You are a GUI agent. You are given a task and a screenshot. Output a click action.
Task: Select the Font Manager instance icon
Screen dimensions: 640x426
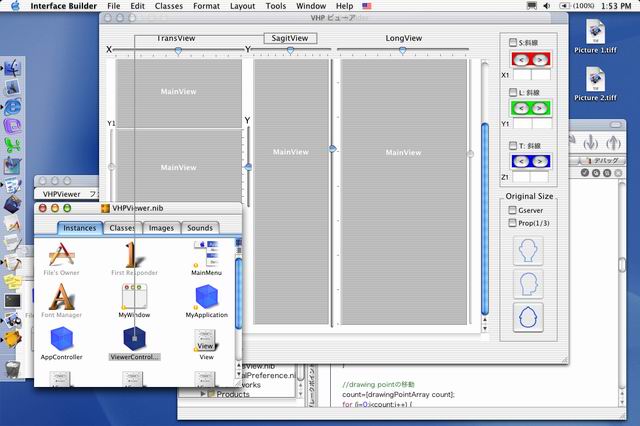coord(61,297)
